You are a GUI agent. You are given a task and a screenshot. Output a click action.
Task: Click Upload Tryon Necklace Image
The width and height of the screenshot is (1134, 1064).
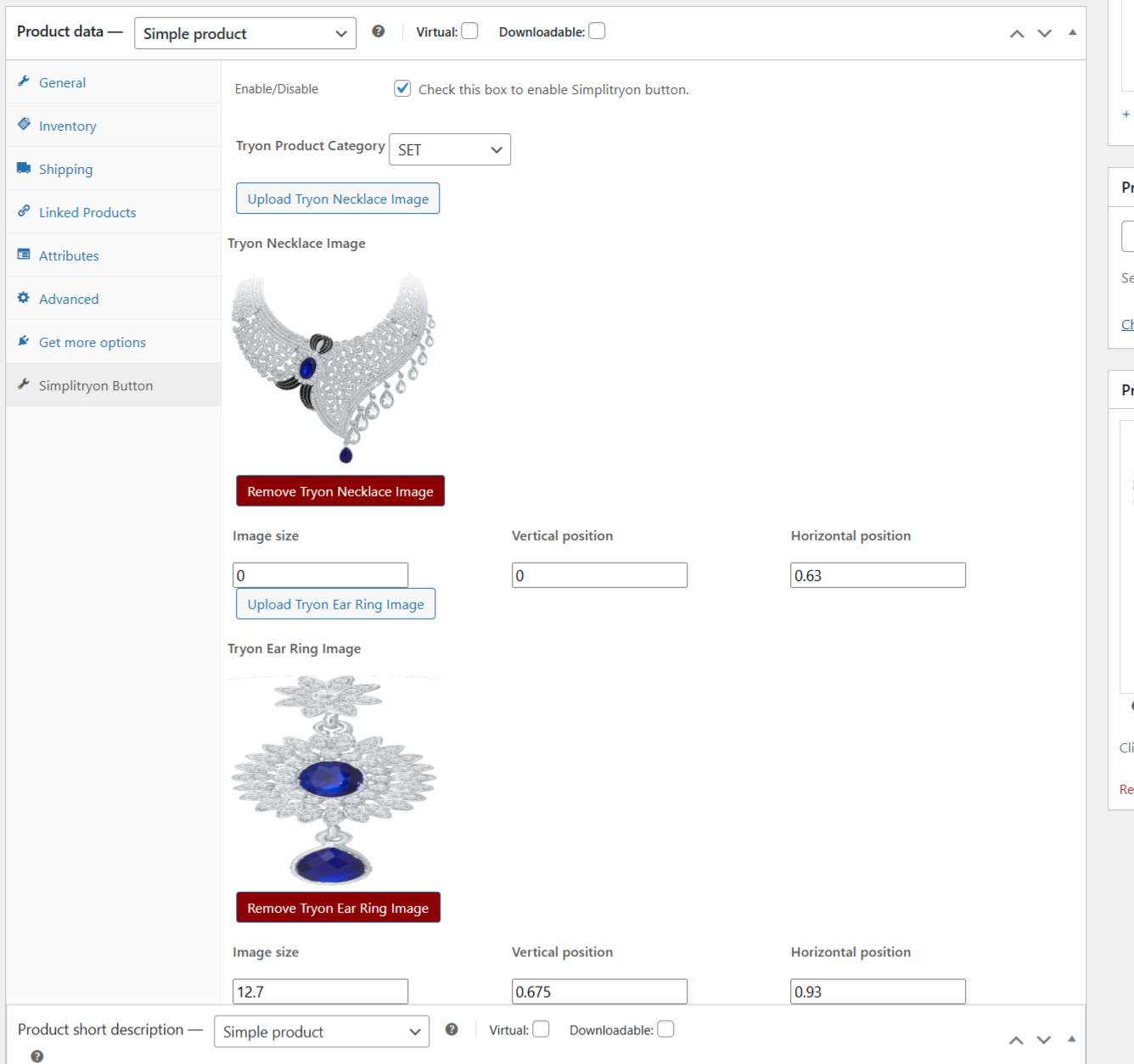click(338, 199)
